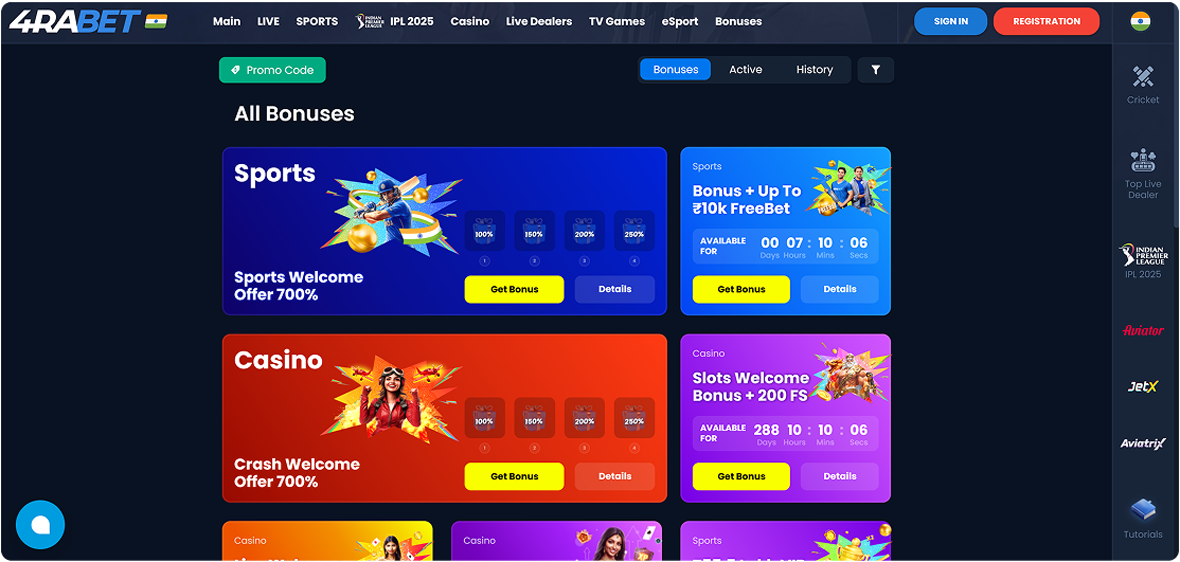Switch to the History tab
Screen dimensions: 1180x562
point(814,69)
